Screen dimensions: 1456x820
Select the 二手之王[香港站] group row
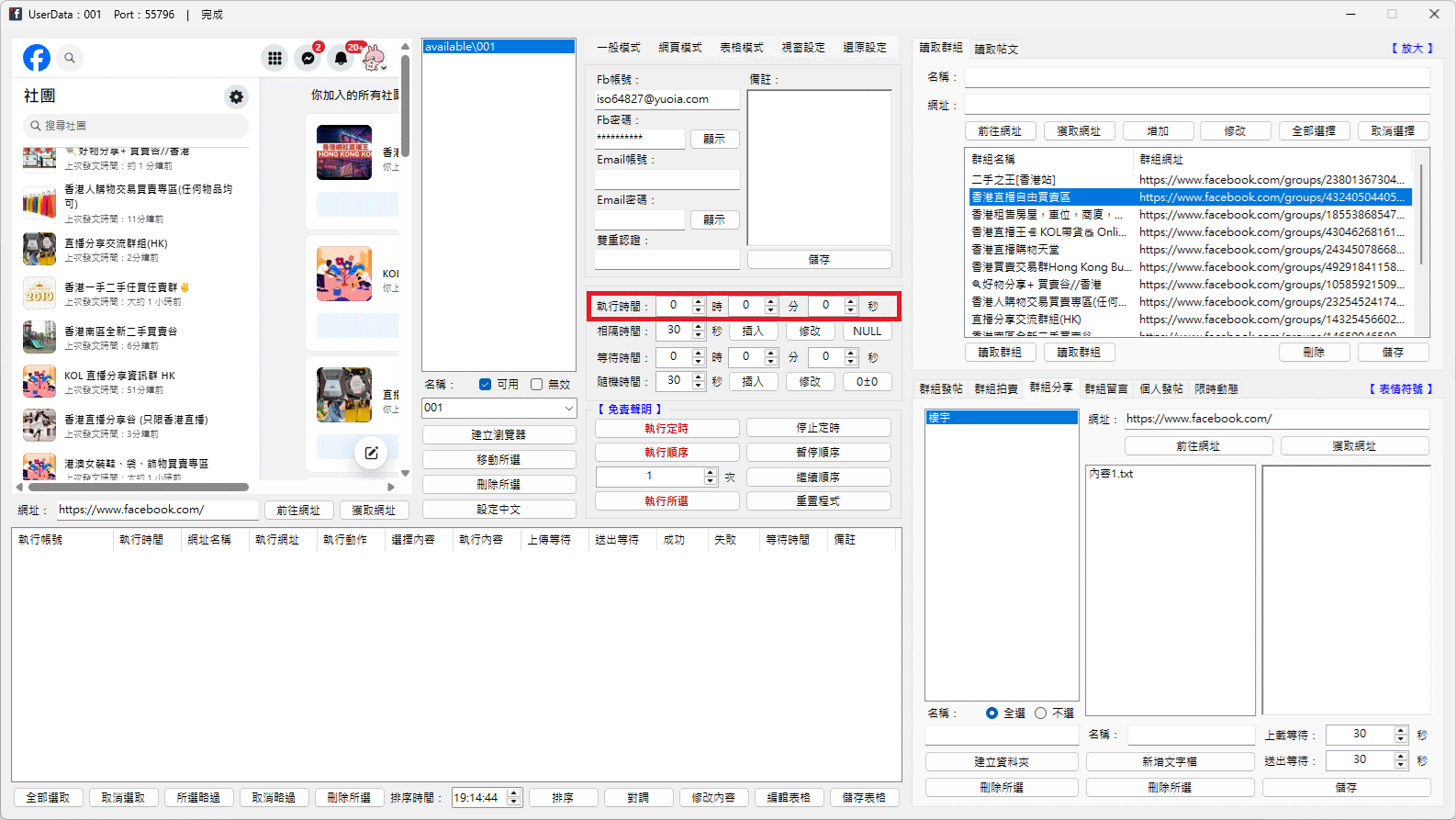click(1190, 180)
